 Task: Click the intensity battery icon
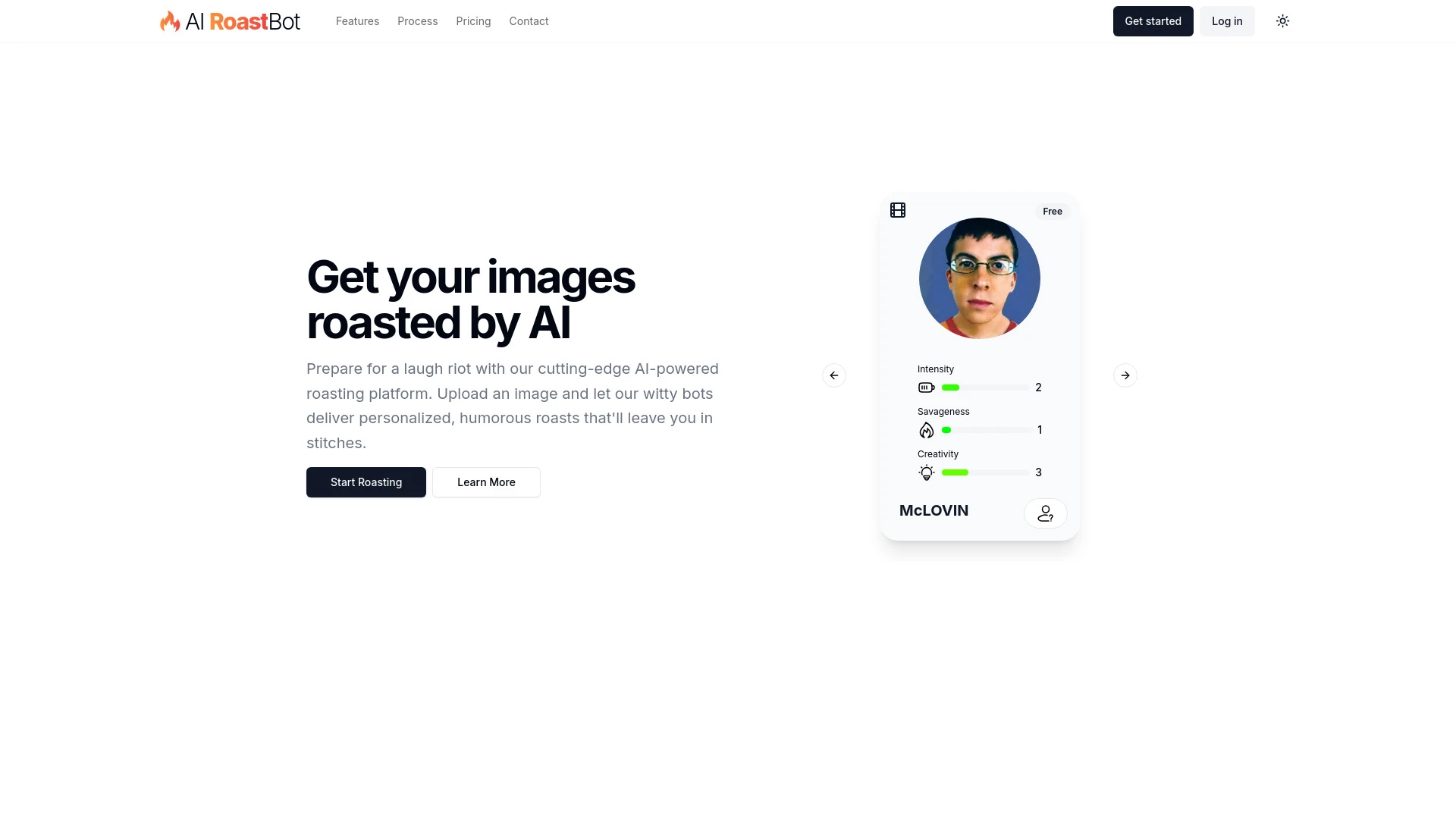(927, 388)
